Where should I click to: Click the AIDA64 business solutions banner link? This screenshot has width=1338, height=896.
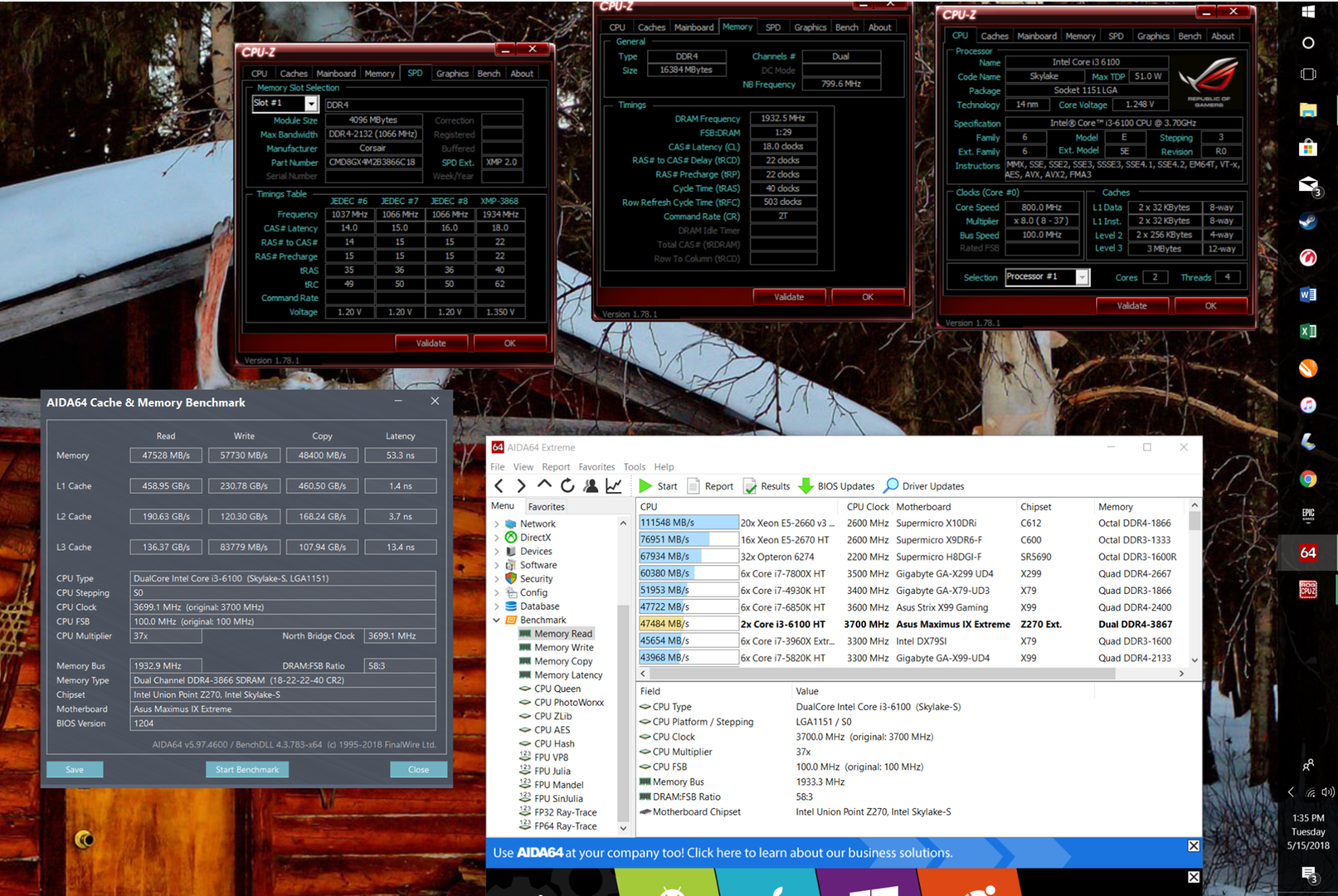(x=723, y=853)
